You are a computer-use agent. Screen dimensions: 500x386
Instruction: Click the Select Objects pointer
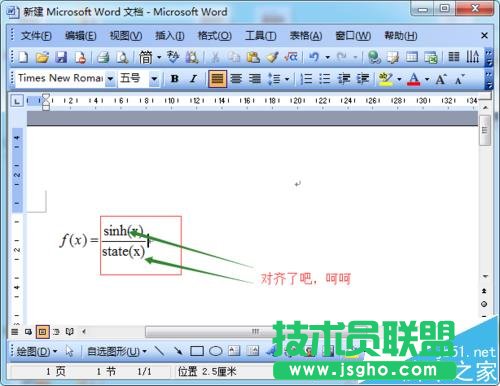69,351
